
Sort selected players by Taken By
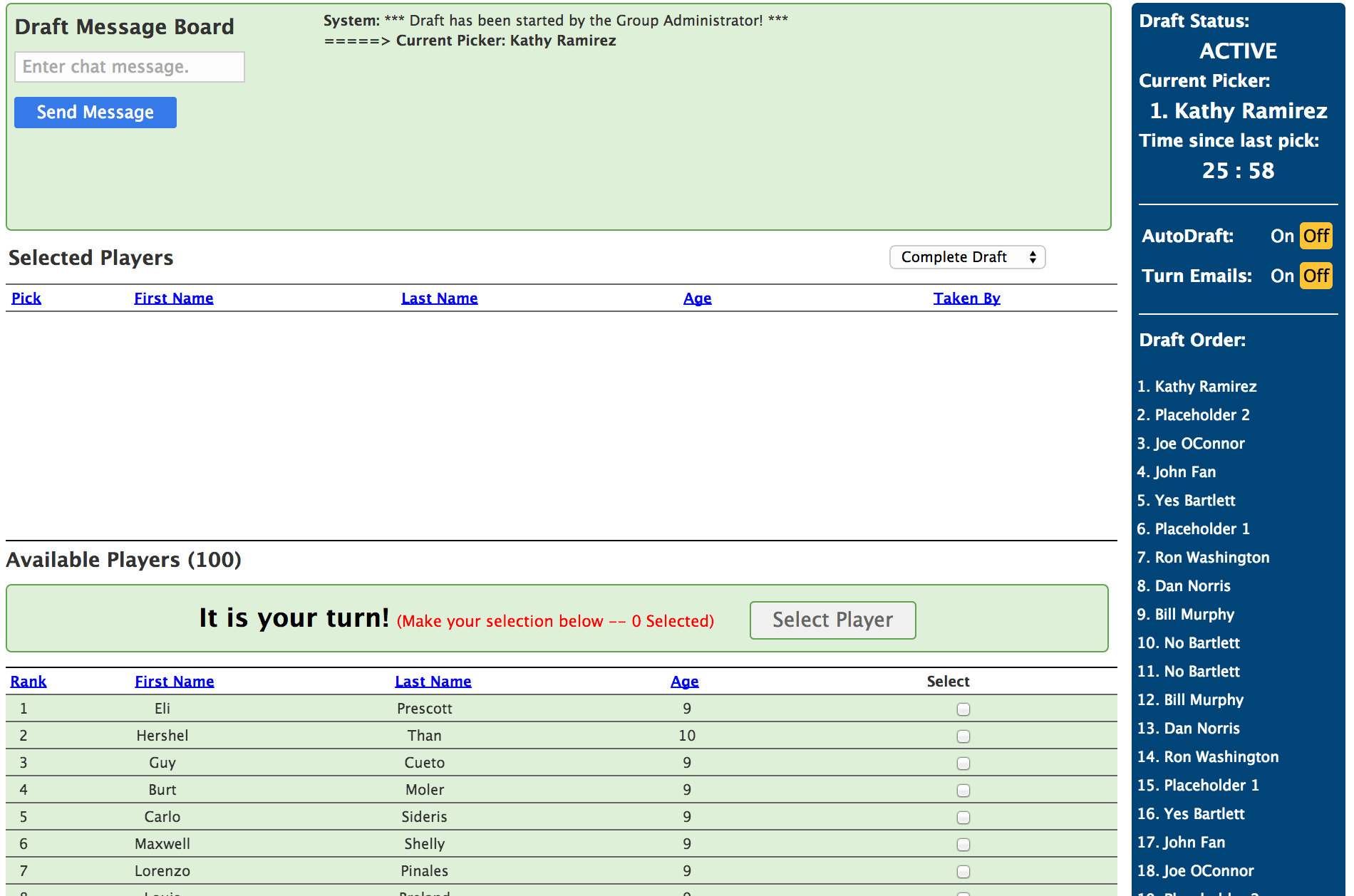966,298
